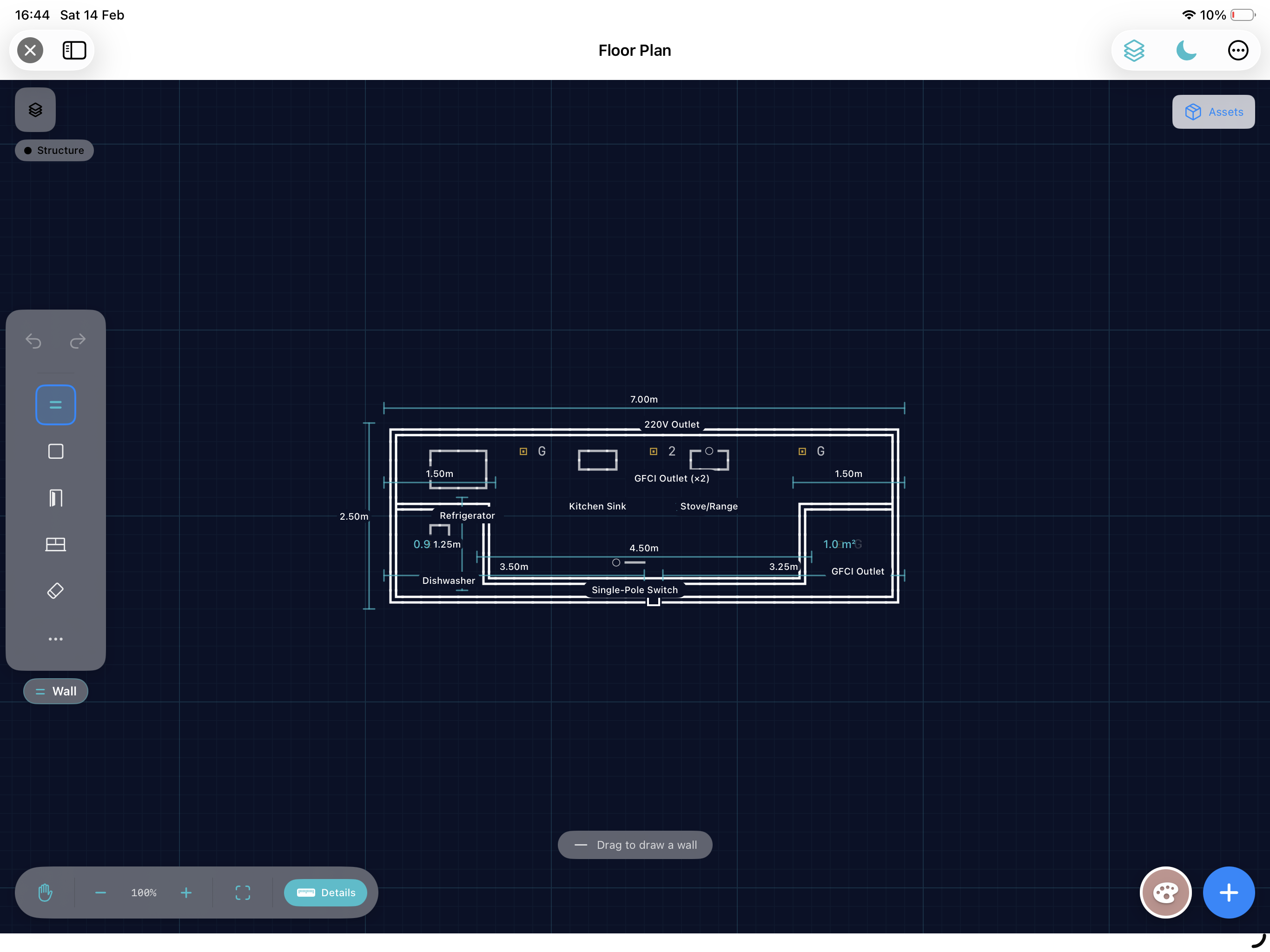Screen dimensions: 1270x952
Task: Open the Assets library
Action: pos(1213,112)
